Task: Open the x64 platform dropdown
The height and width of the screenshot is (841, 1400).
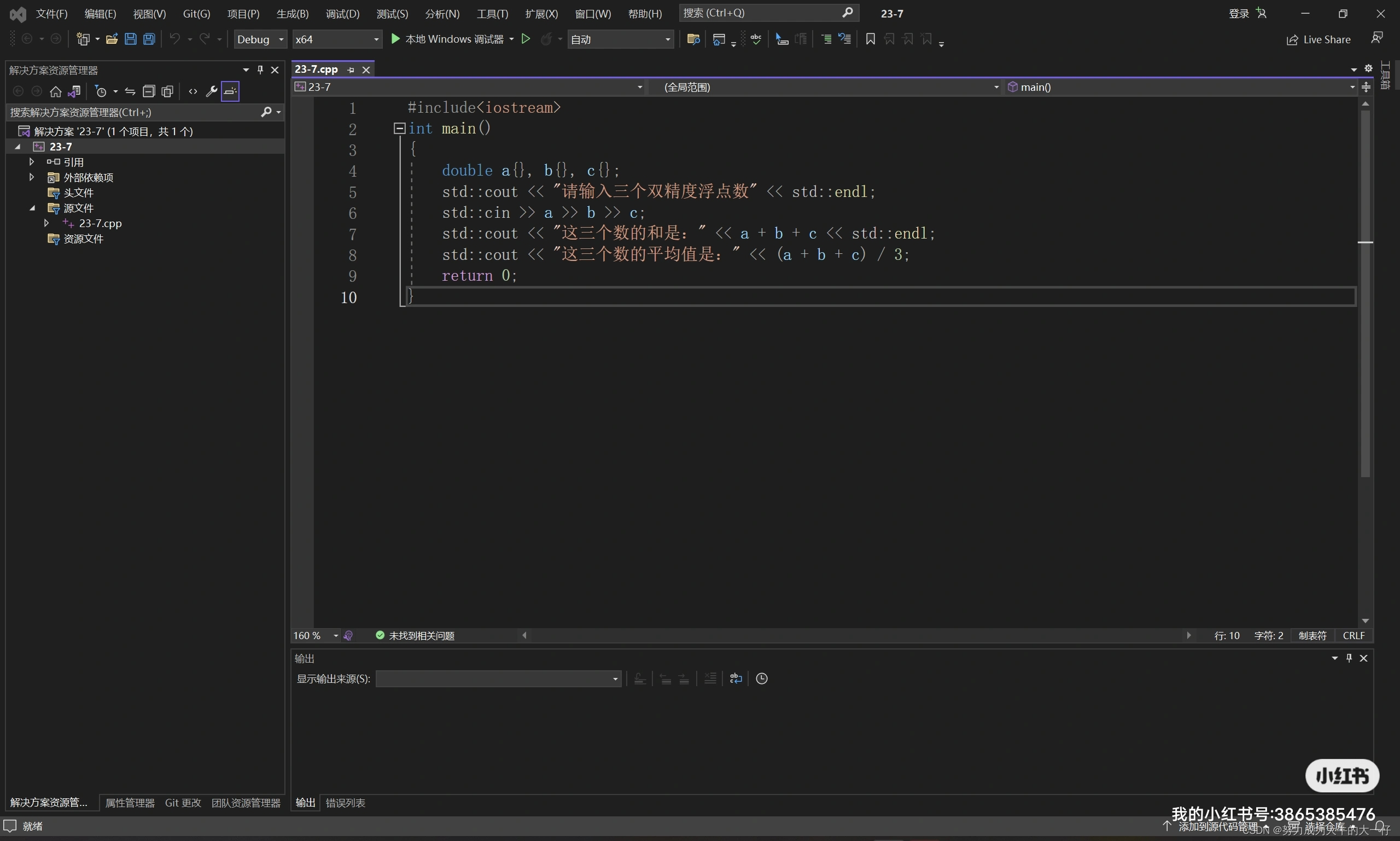Action: [336, 39]
